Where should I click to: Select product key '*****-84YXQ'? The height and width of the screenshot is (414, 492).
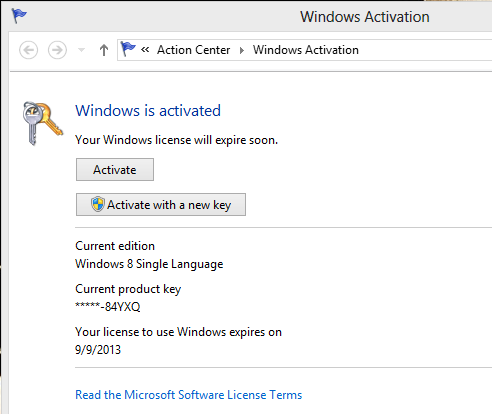108,306
